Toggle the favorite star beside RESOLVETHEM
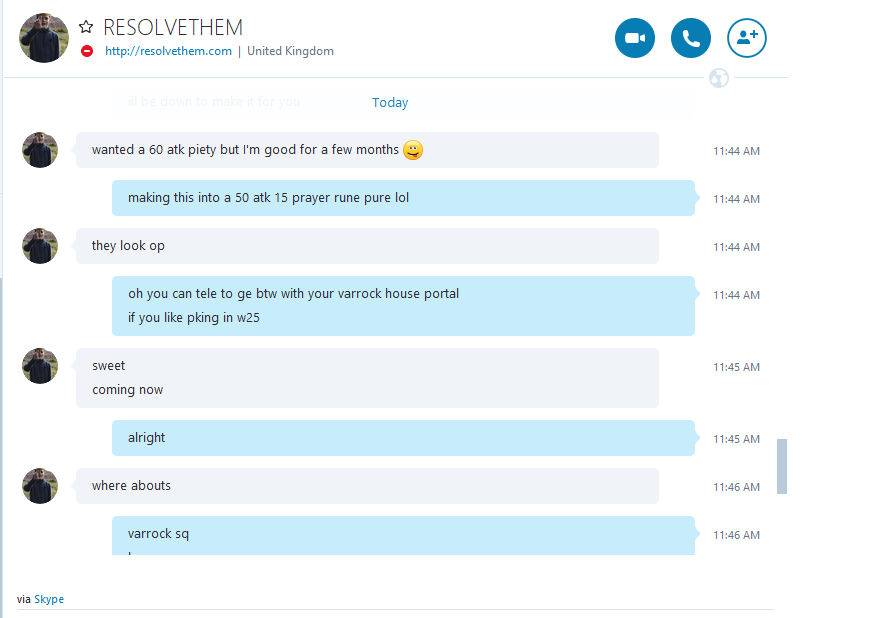Screen dimensions: 890x618 pos(86,27)
